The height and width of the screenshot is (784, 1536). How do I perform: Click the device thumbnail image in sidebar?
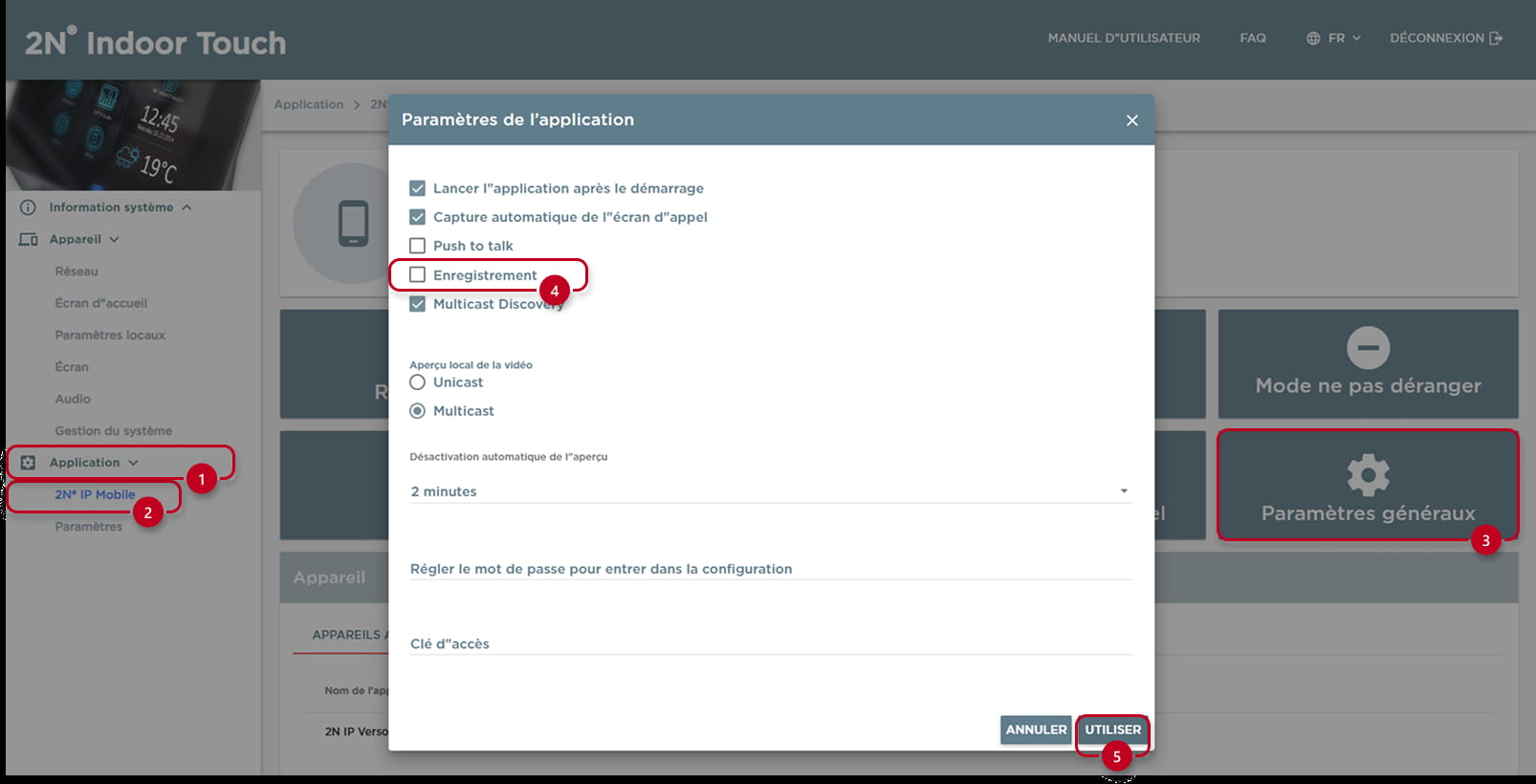click(x=133, y=135)
